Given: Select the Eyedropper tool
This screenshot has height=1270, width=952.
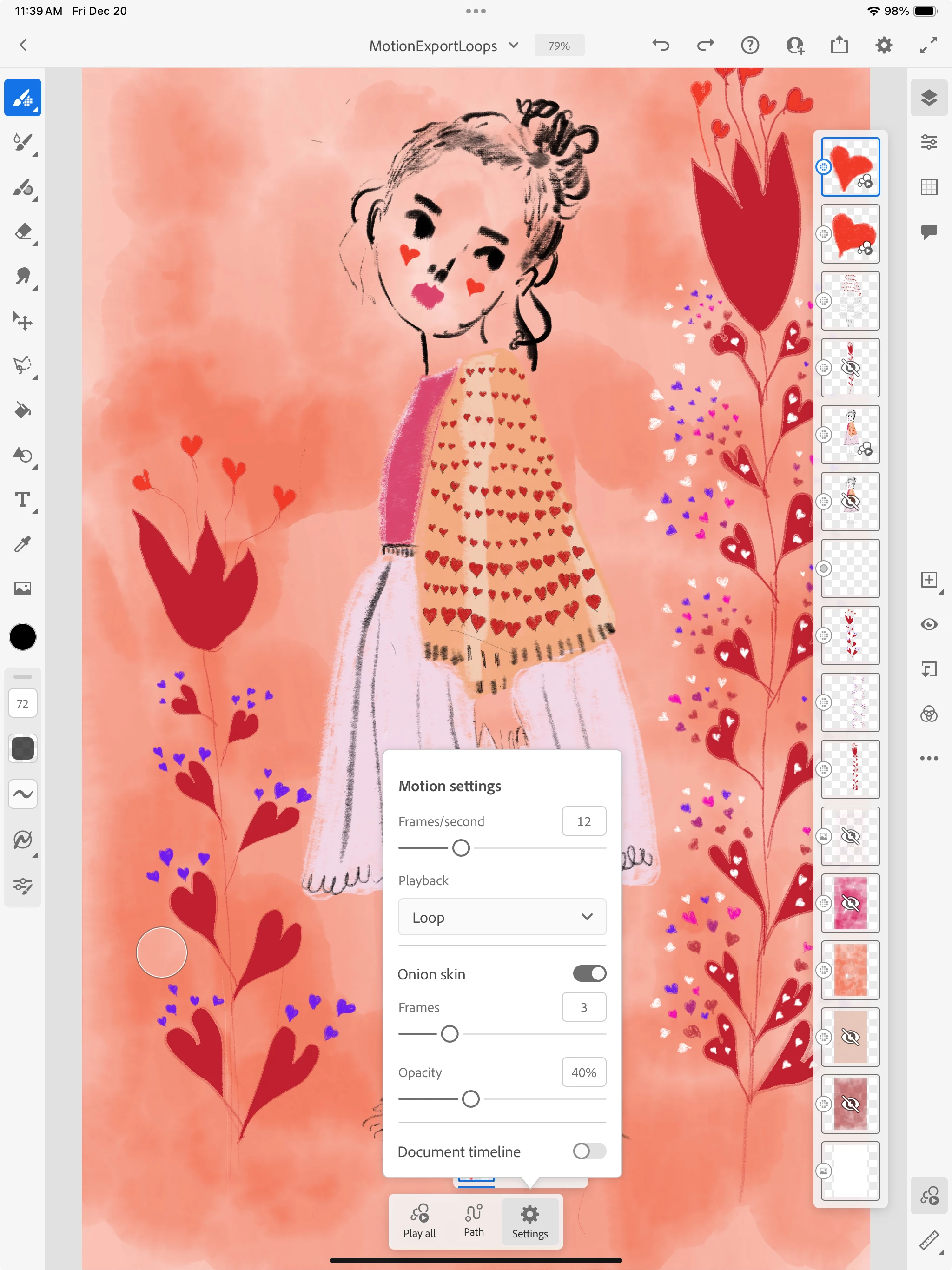Looking at the screenshot, I should point(23,544).
